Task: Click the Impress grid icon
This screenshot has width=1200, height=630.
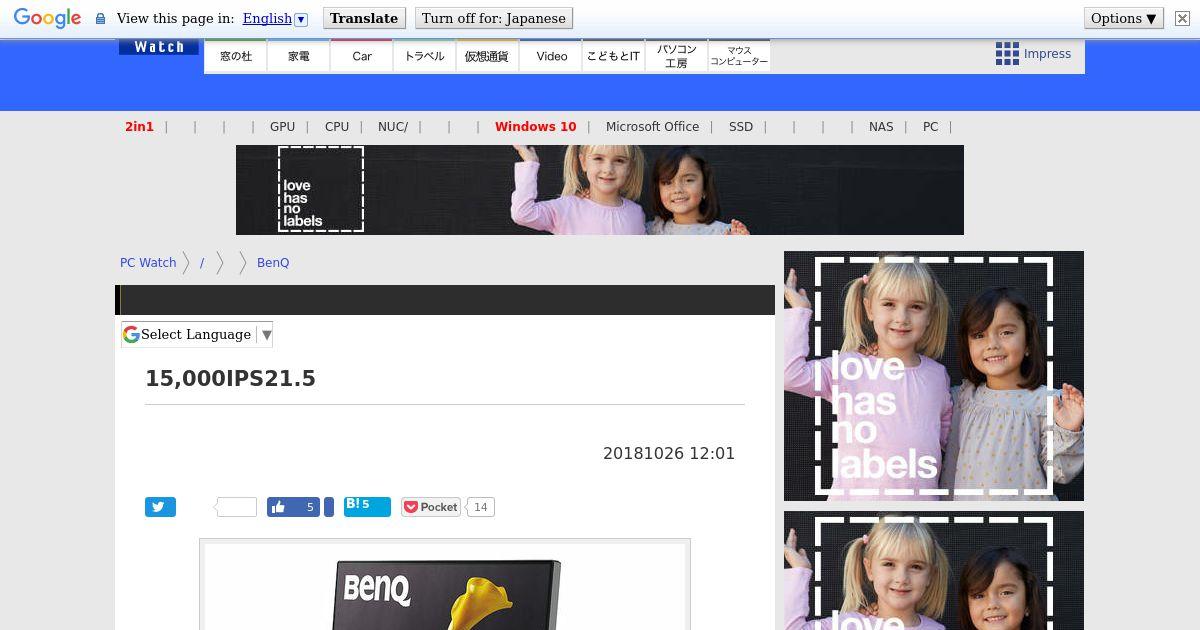Action: click(x=1007, y=54)
